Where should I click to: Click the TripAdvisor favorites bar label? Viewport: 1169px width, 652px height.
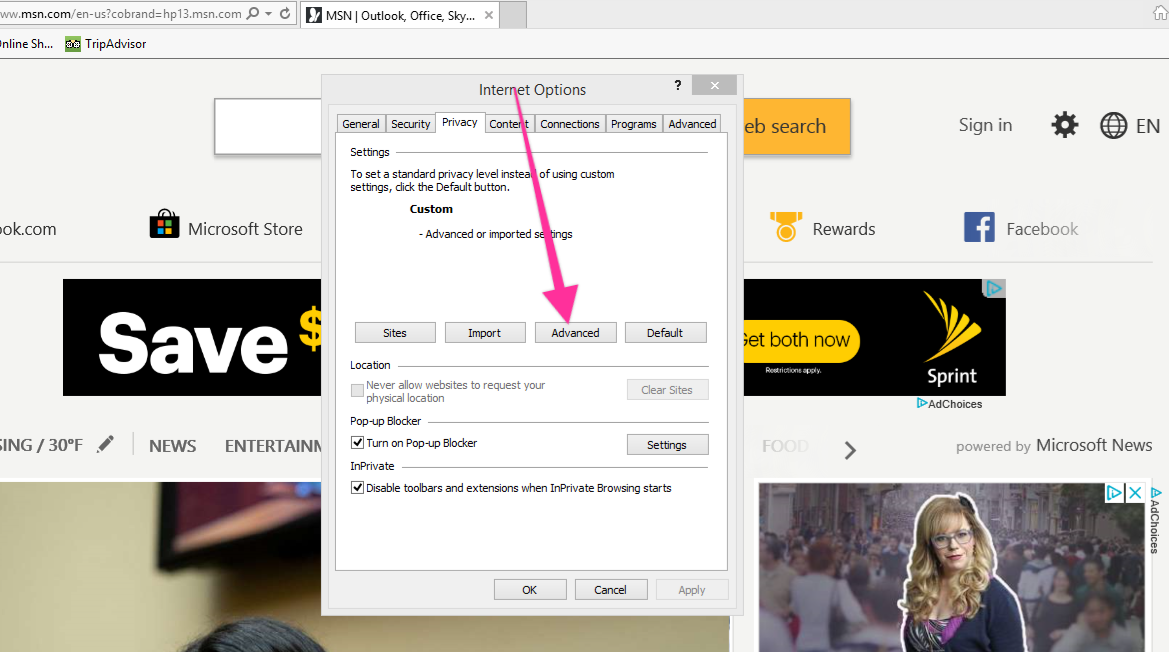click(x=116, y=44)
